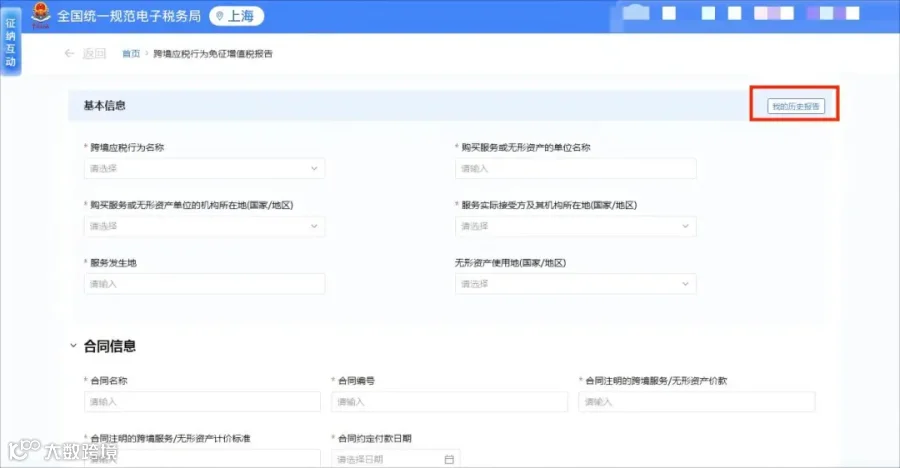Navigate to 首页 breadcrumb

131,53
